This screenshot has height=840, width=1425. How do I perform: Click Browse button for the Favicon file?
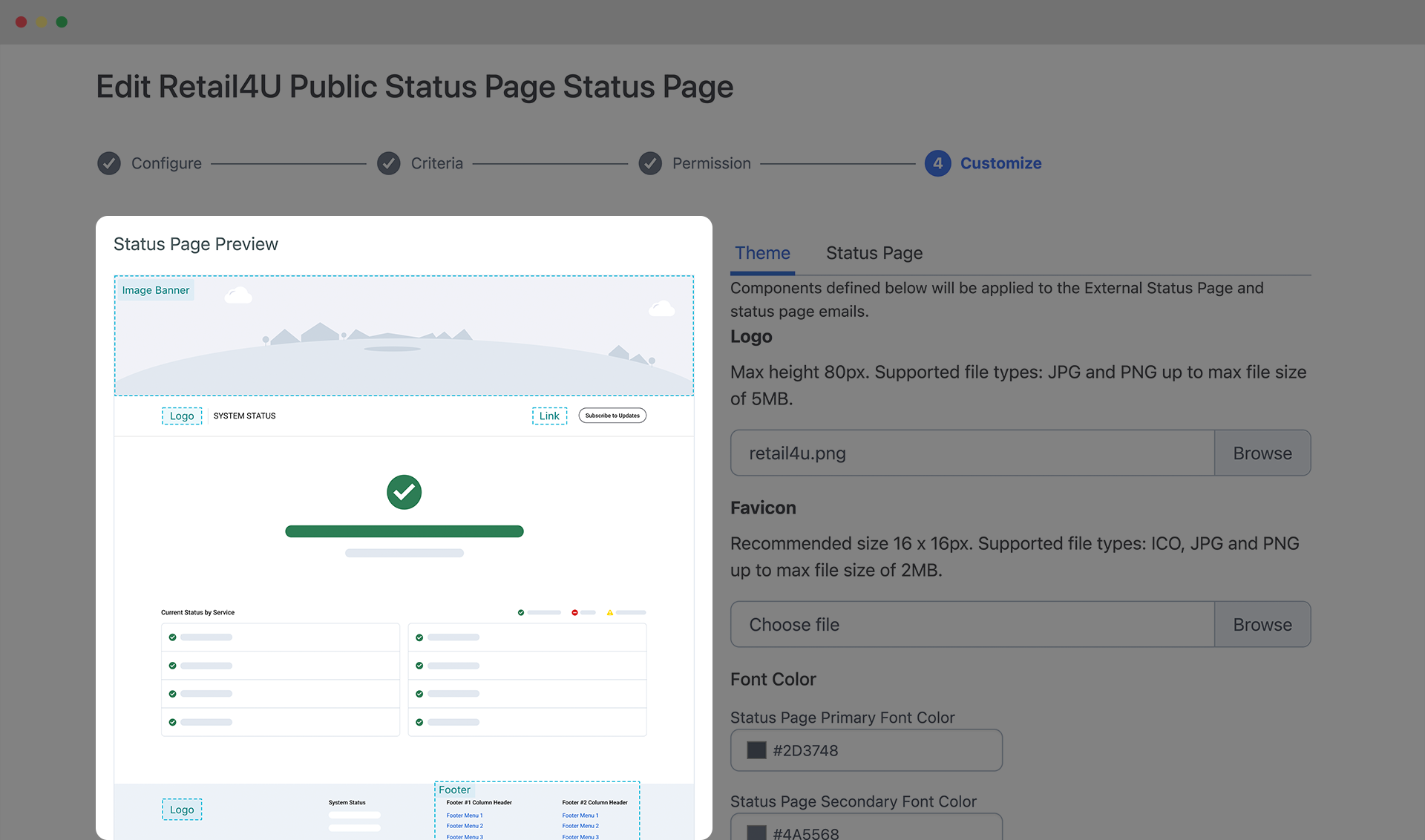point(1262,625)
